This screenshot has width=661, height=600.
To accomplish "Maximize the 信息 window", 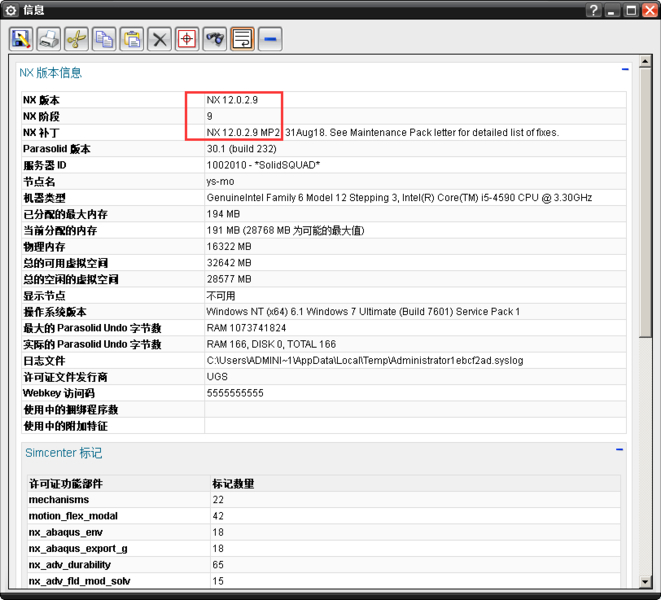I will (631, 10).
